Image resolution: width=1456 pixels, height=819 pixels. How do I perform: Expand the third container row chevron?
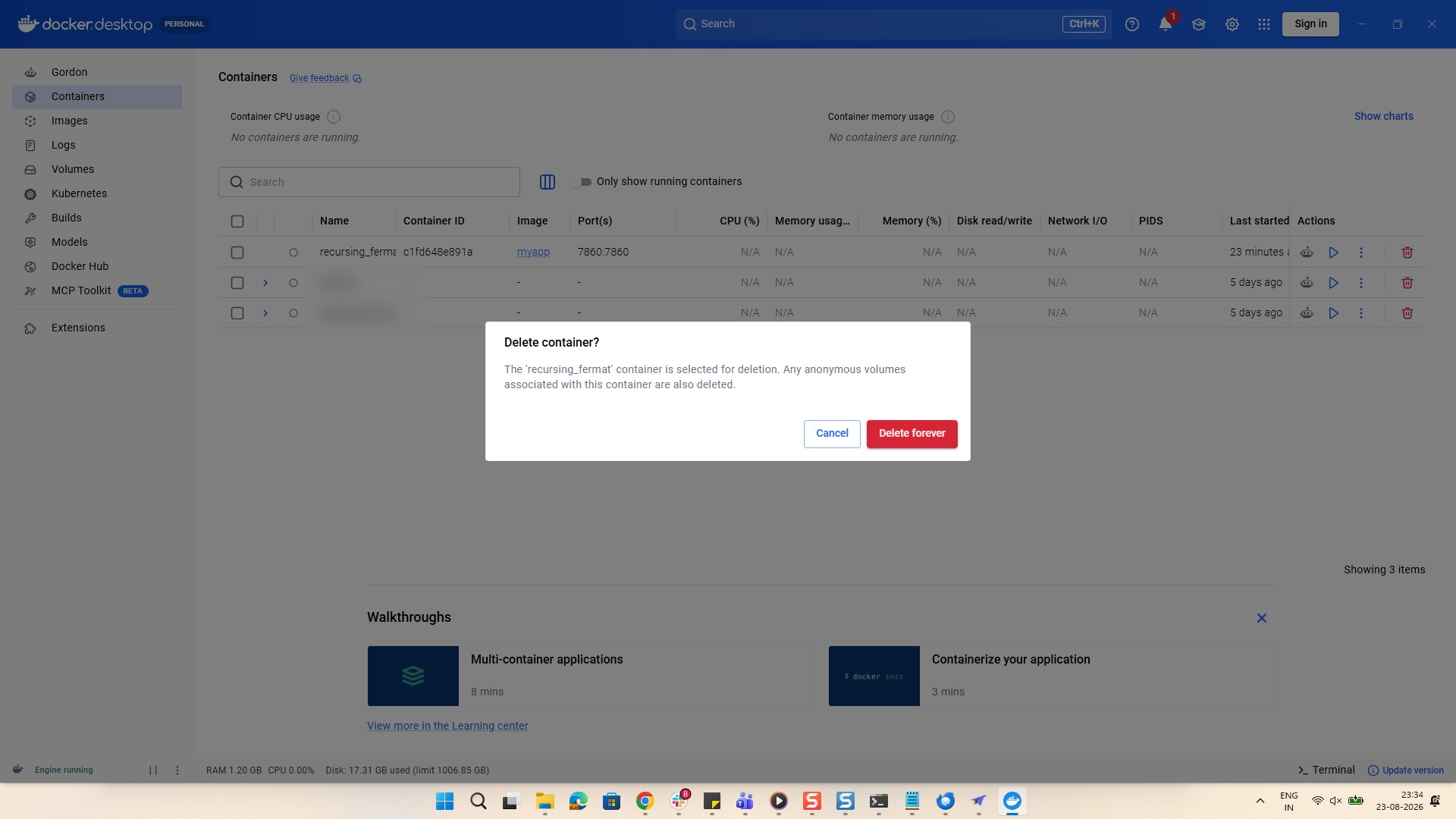[x=265, y=313]
